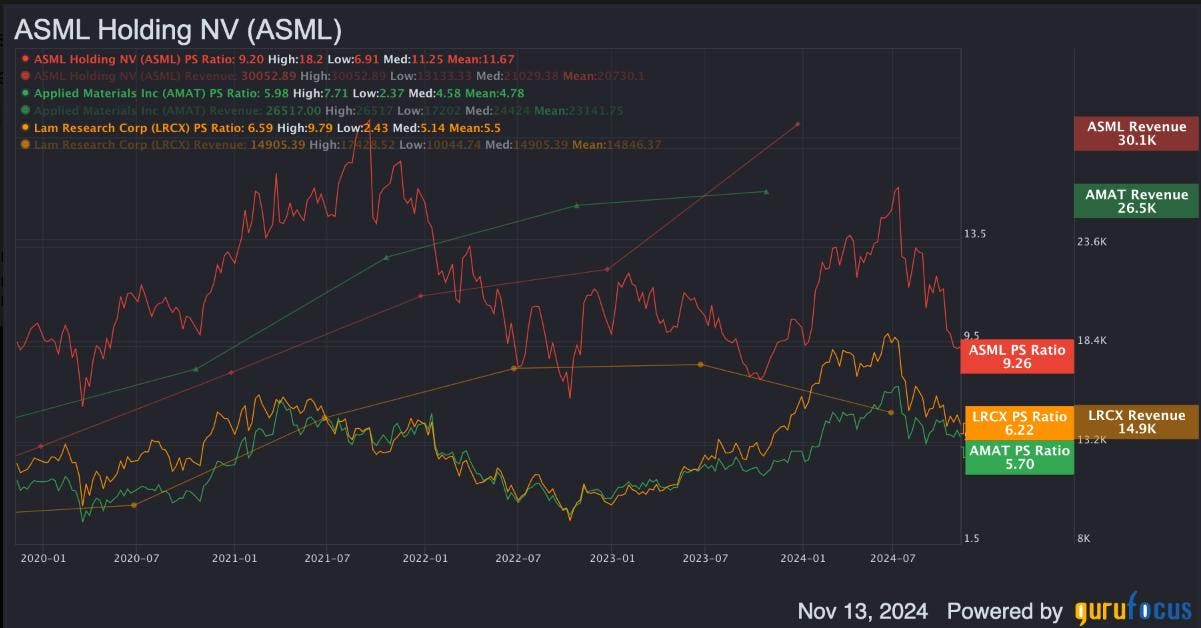
Task: Select the green AMAT Revenue 26.5K label
Action: click(x=1136, y=202)
